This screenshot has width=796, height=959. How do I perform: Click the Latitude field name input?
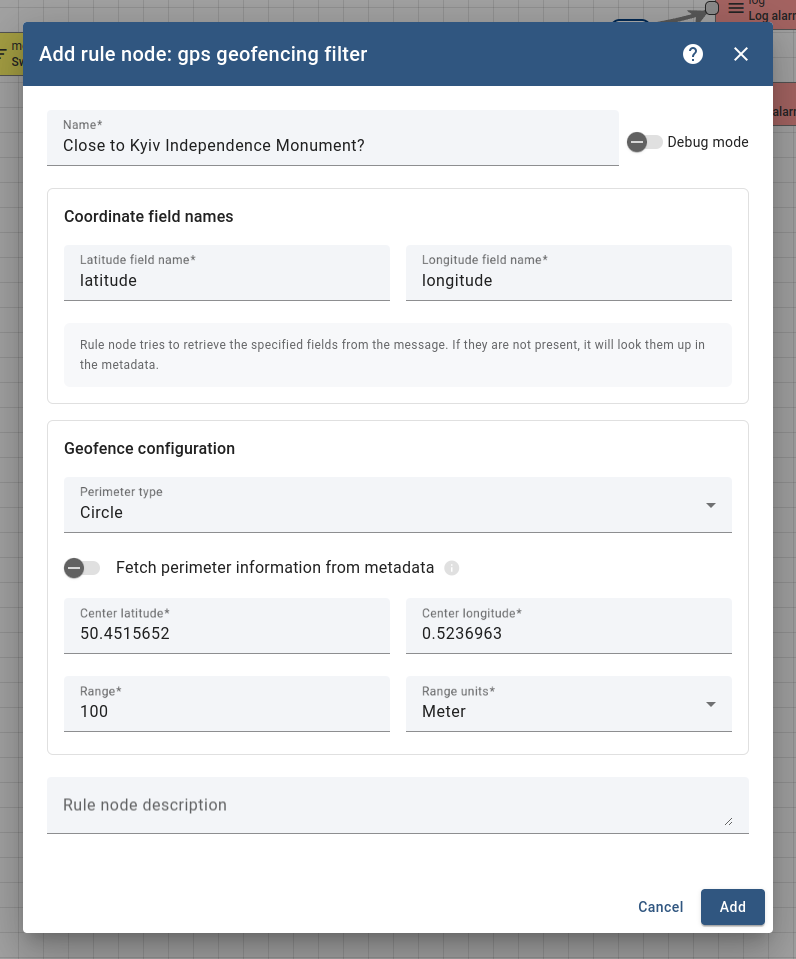coord(226,281)
